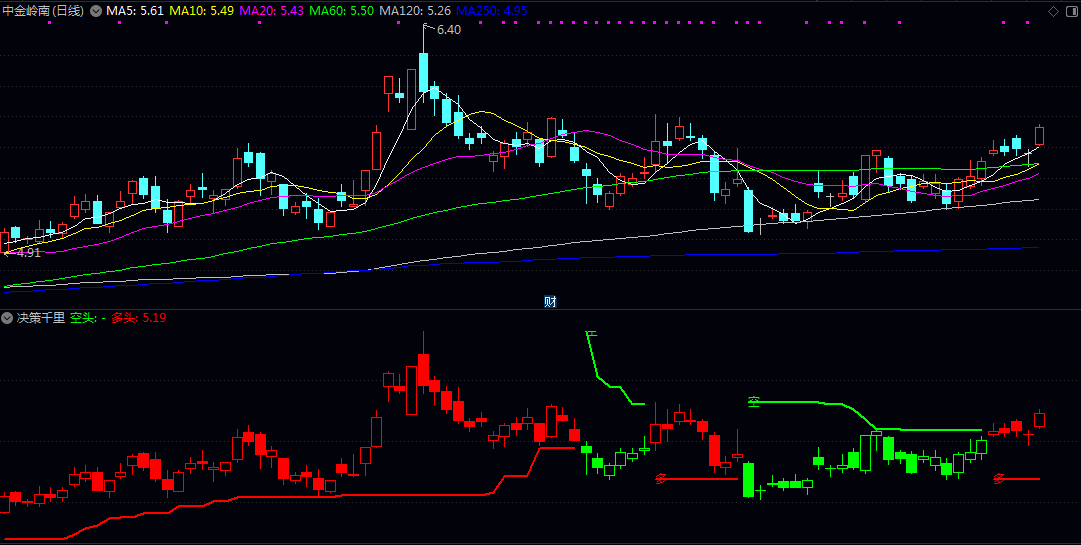Click the 决策千里 indicator name
Viewport: 1081px width, 545px height.
tap(41, 318)
